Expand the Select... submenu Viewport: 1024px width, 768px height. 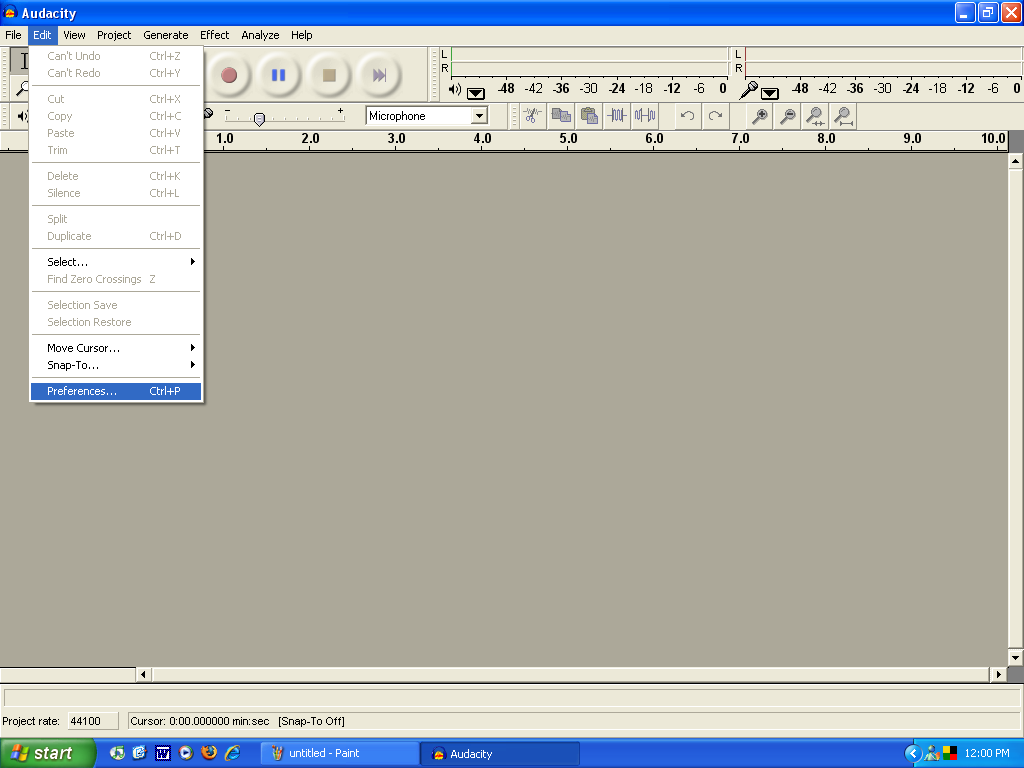(x=116, y=262)
